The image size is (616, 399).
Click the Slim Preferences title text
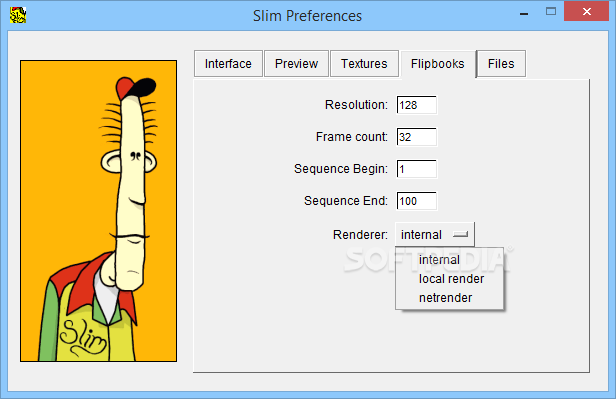(x=307, y=16)
